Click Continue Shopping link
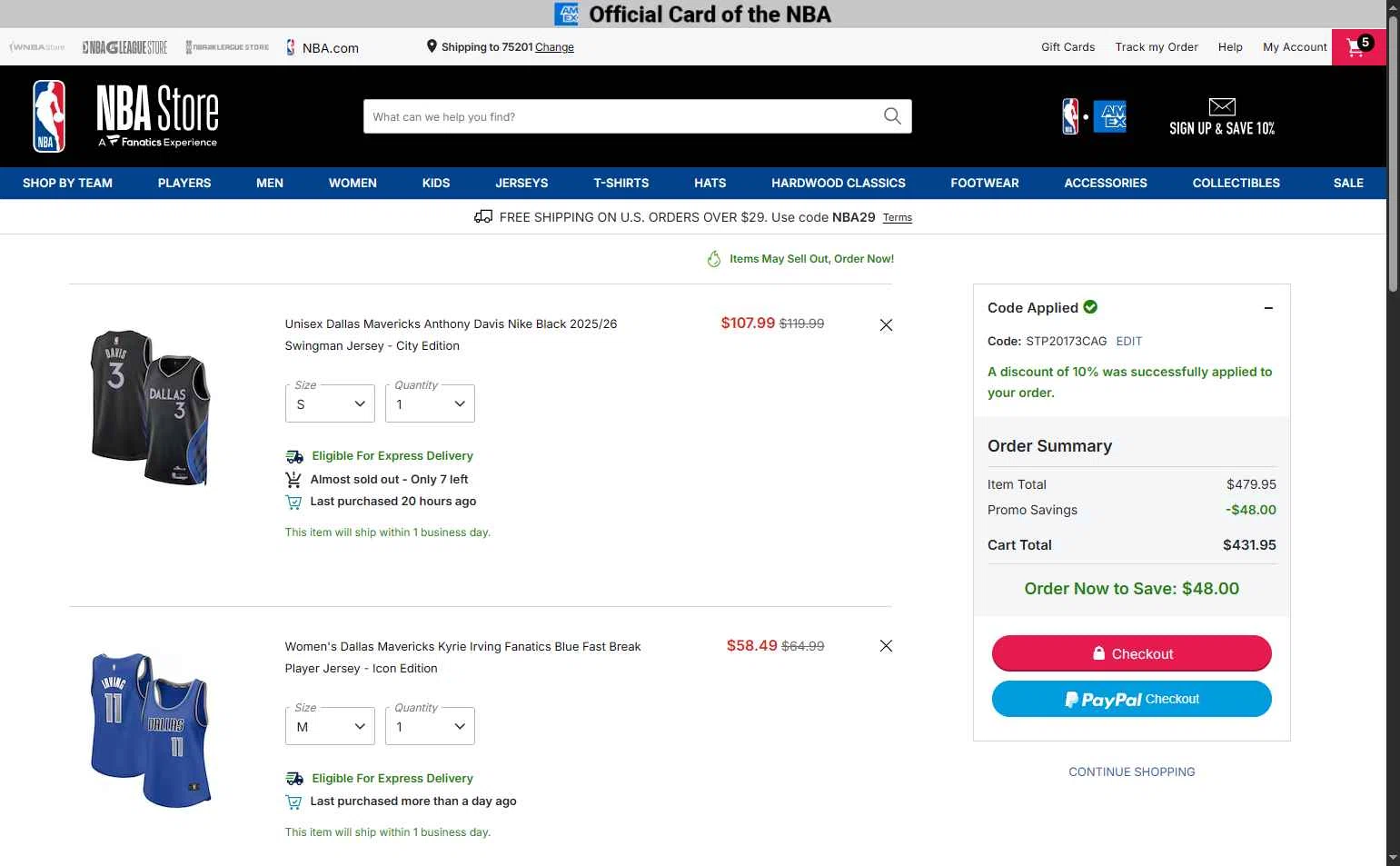1400x866 pixels. [1132, 771]
